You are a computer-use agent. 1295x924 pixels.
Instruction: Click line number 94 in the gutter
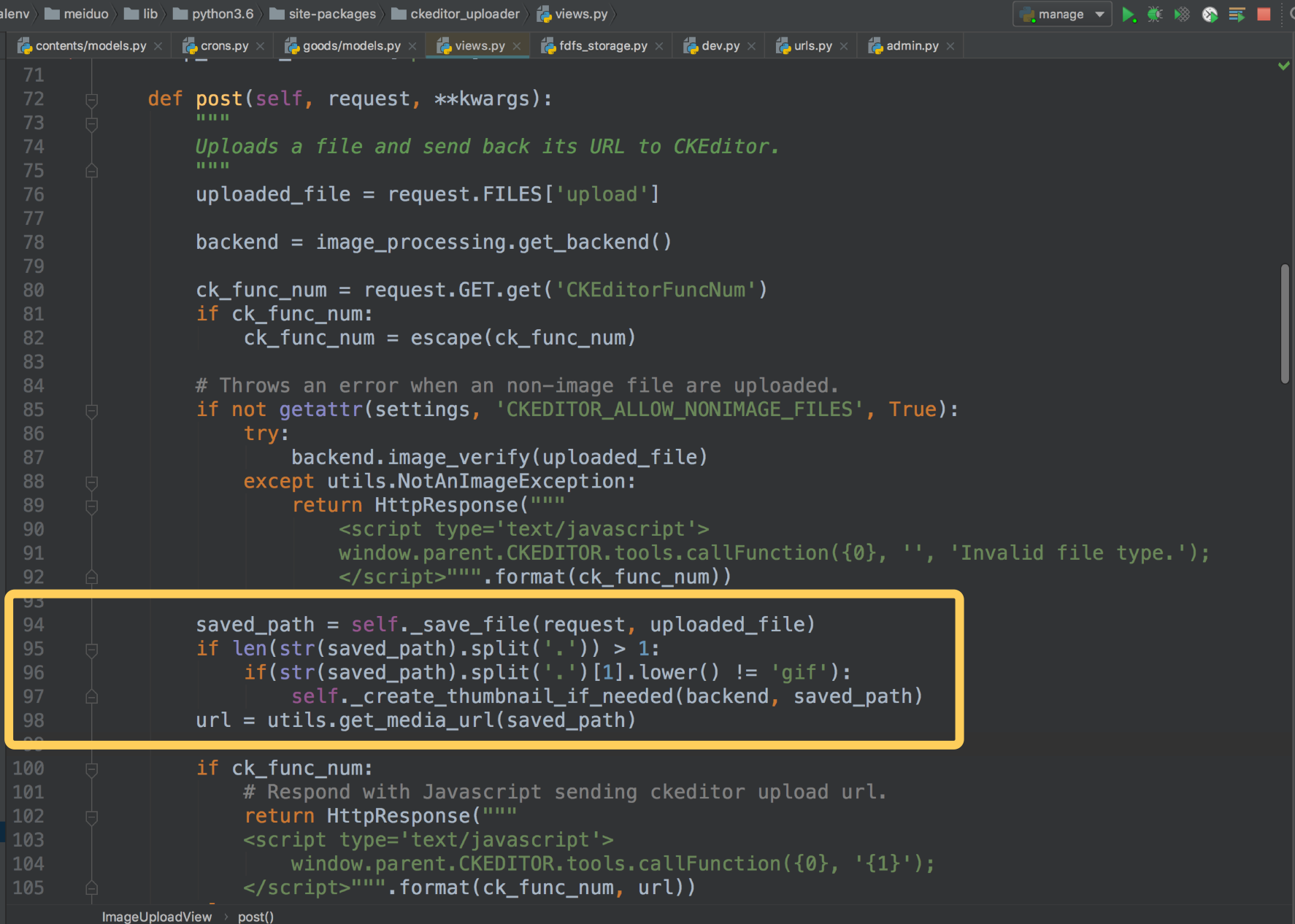[34, 625]
